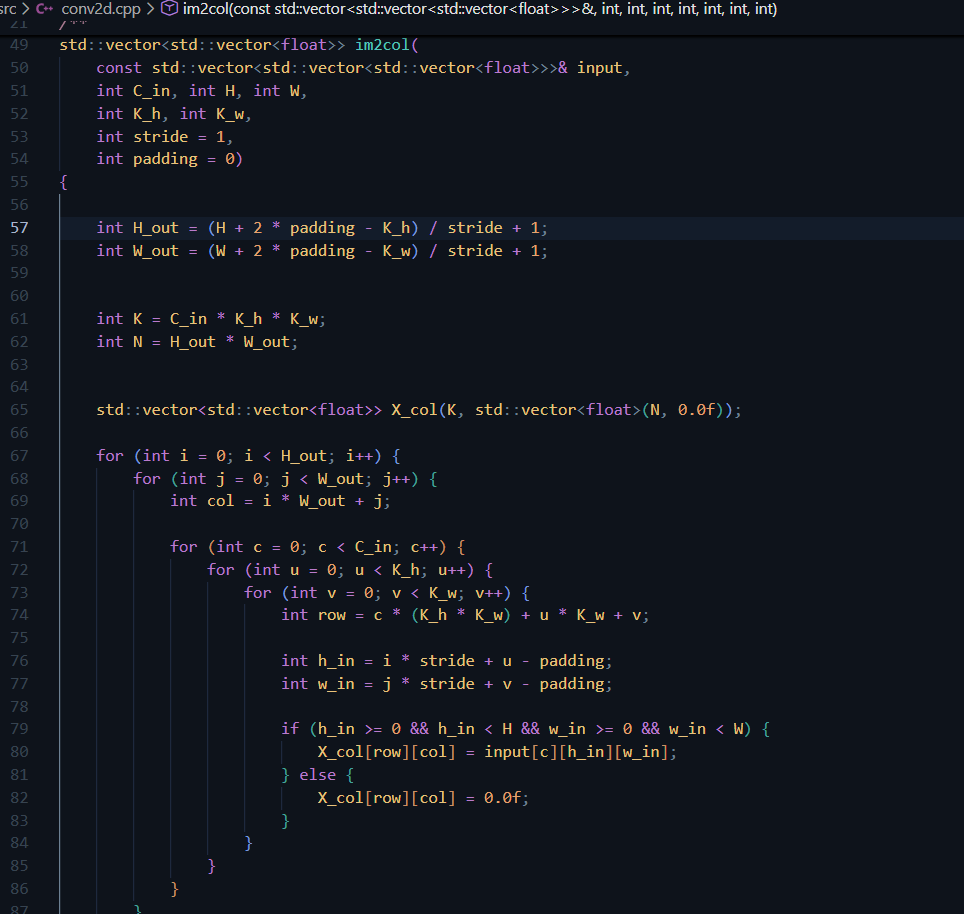Select the if keyword on line 79
The height and width of the screenshot is (914, 964).
tap(290, 729)
